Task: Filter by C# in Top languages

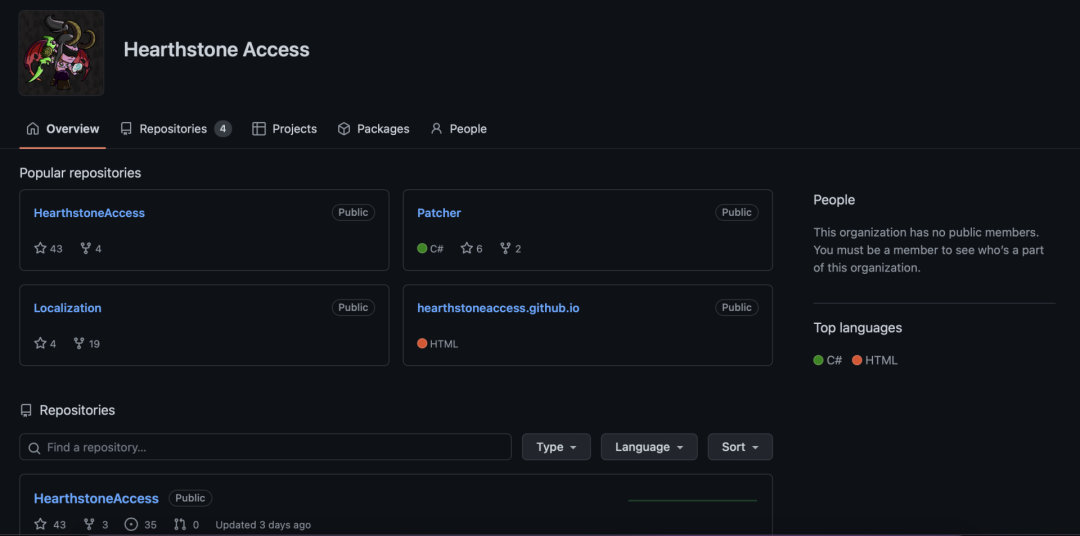Action: [828, 360]
